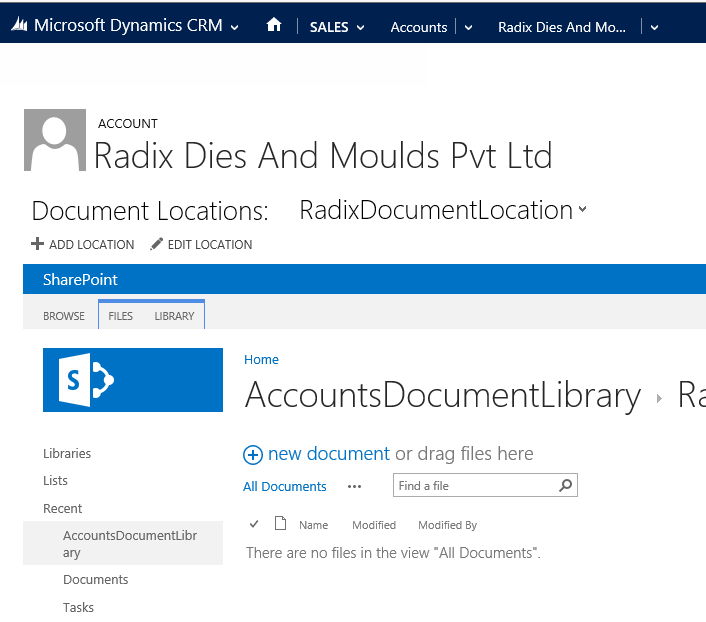The width and height of the screenshot is (706, 622).
Task: Sort by the Modified By column header
Action: (447, 525)
